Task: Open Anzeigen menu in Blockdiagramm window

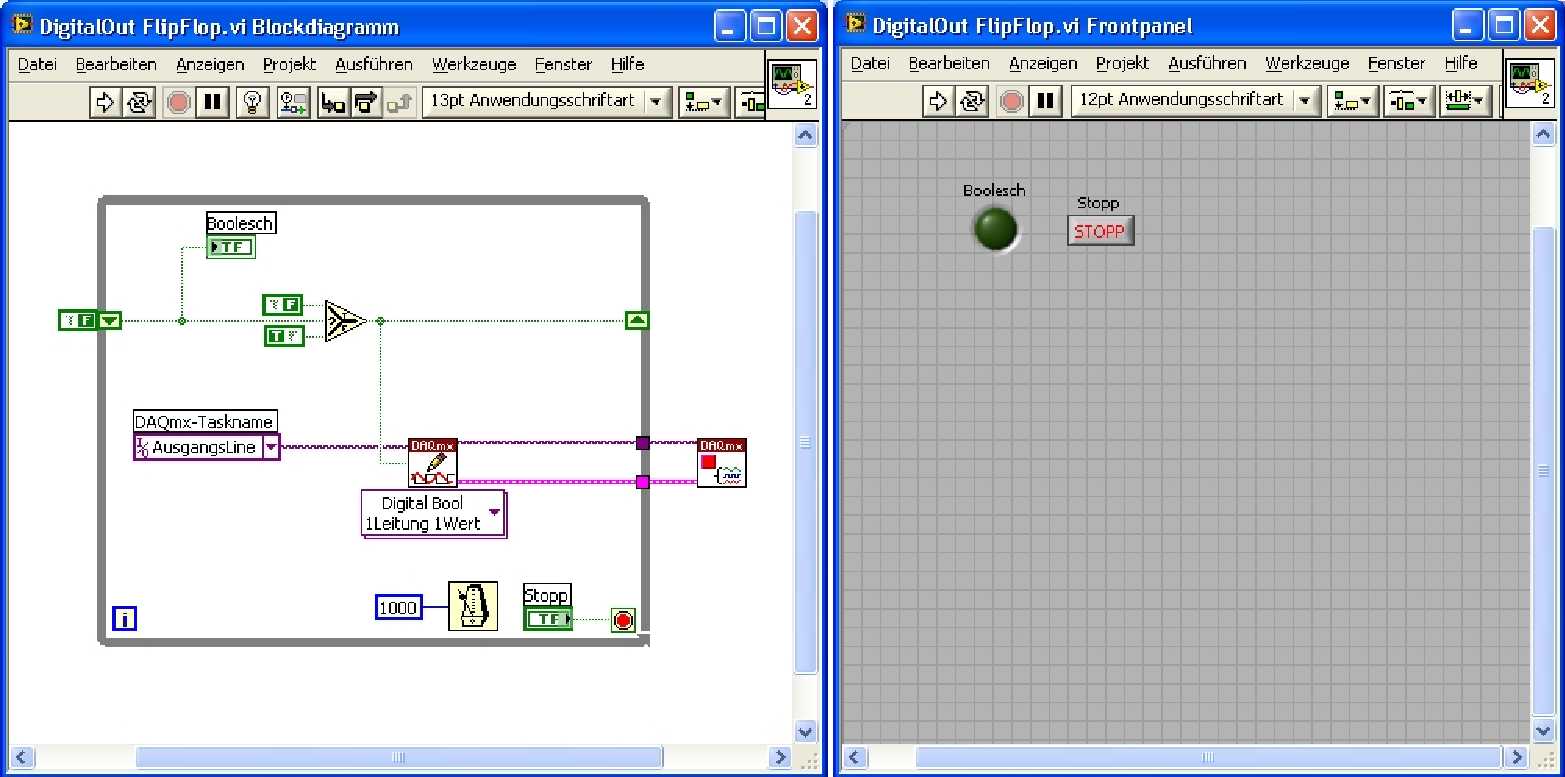Action: [x=210, y=64]
